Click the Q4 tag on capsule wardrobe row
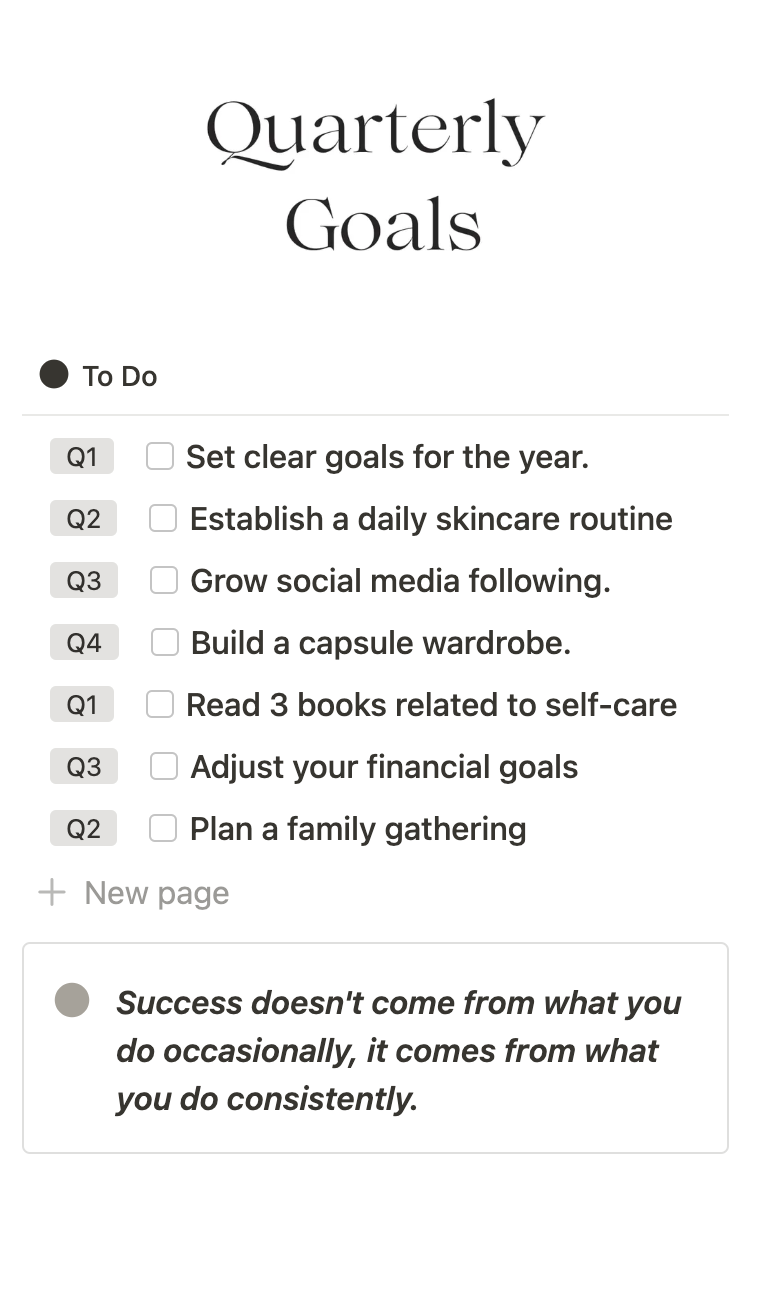 (x=84, y=643)
